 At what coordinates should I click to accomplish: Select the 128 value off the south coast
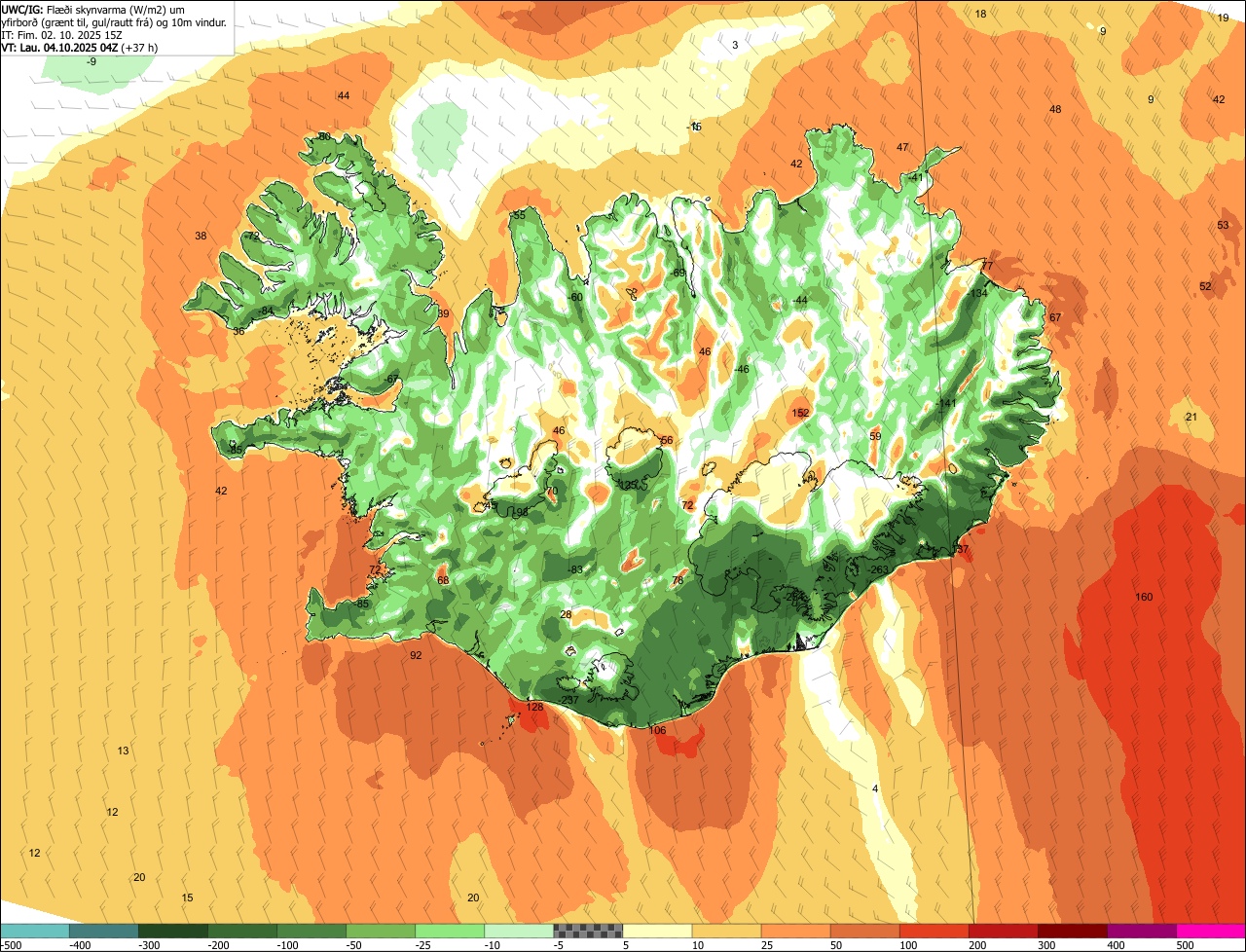coord(535,707)
